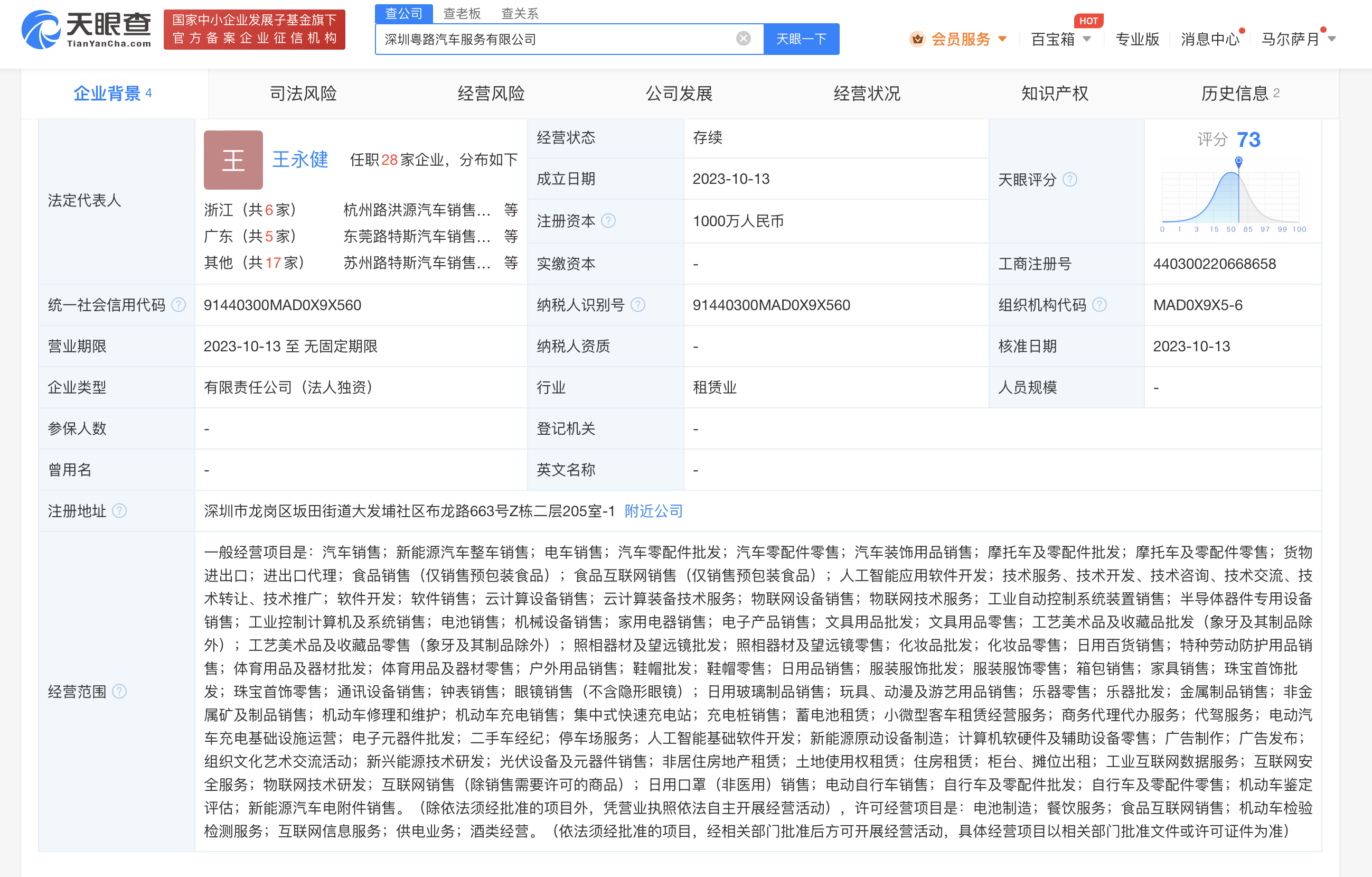Open the 经营风险 tab
This screenshot has height=877, width=1372.
tap(491, 93)
